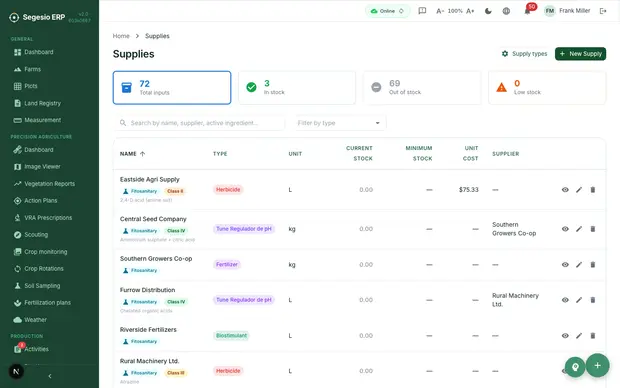620x388 pixels.
Task: Filter by the 69 Out of stock card
Action: coord(422,88)
